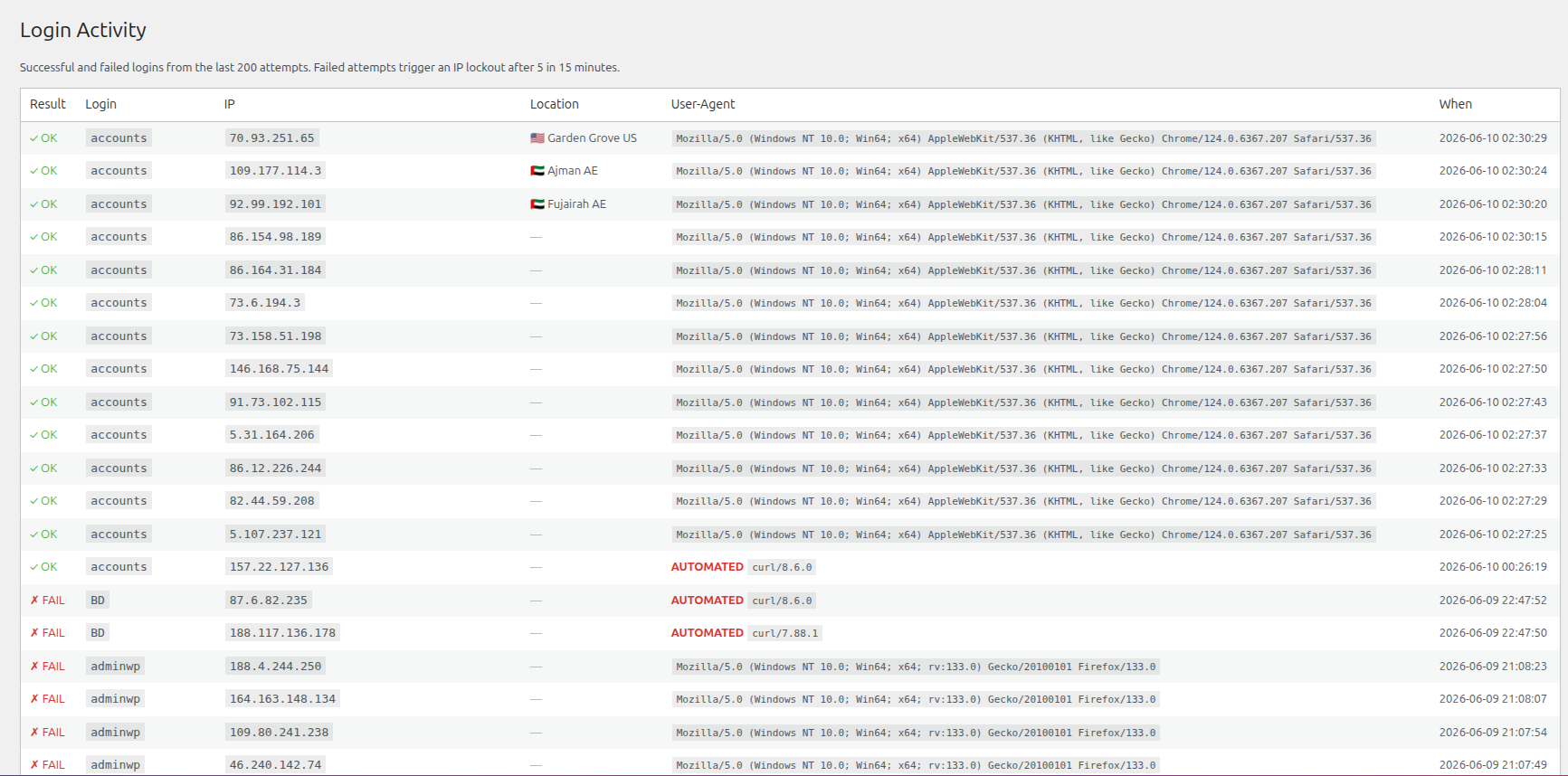
Task: Click timestamp 2026-06-09 21:07:54
Action: tap(1493, 733)
